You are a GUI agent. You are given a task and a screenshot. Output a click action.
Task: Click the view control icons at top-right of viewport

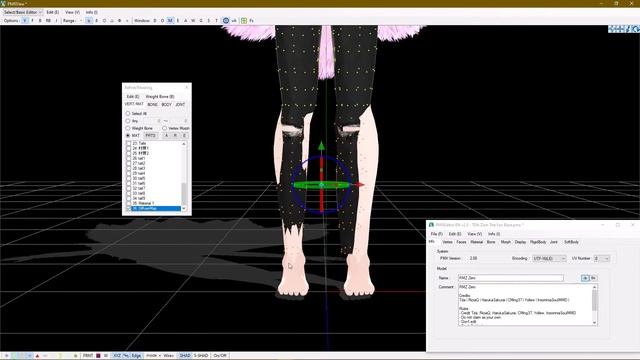[624, 29]
